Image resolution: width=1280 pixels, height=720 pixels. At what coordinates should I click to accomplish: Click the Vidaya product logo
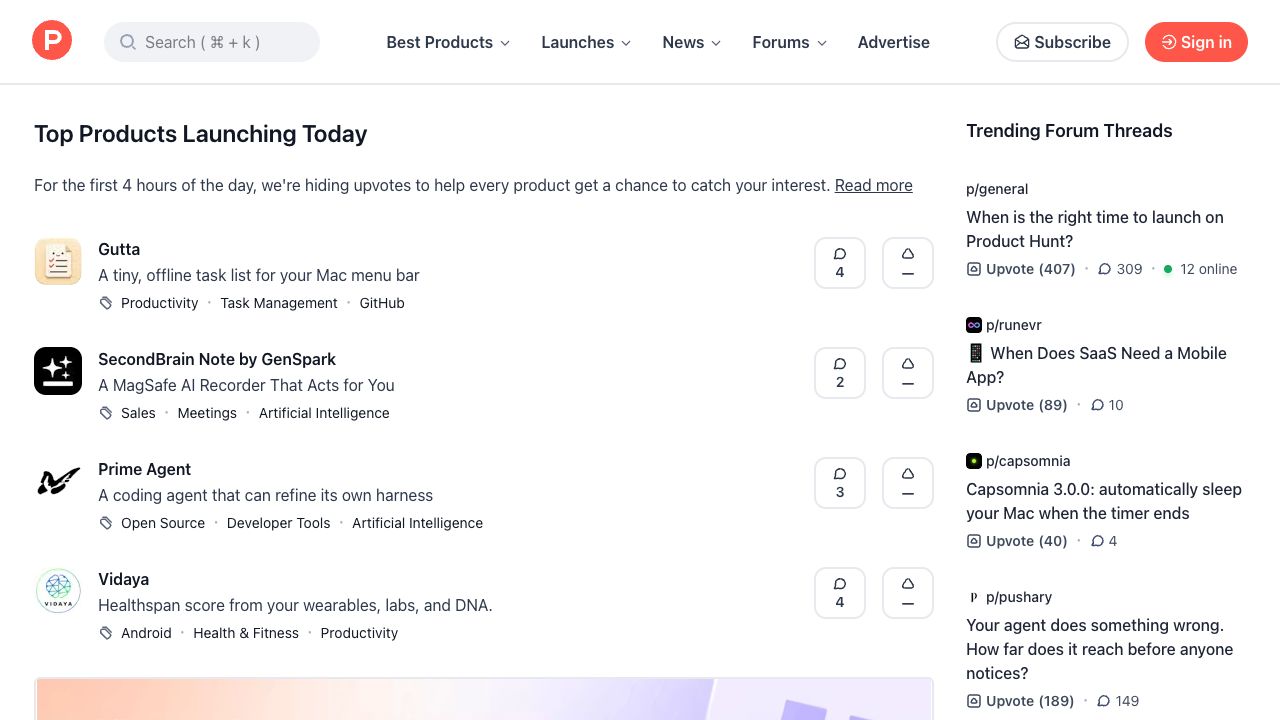click(x=58, y=592)
